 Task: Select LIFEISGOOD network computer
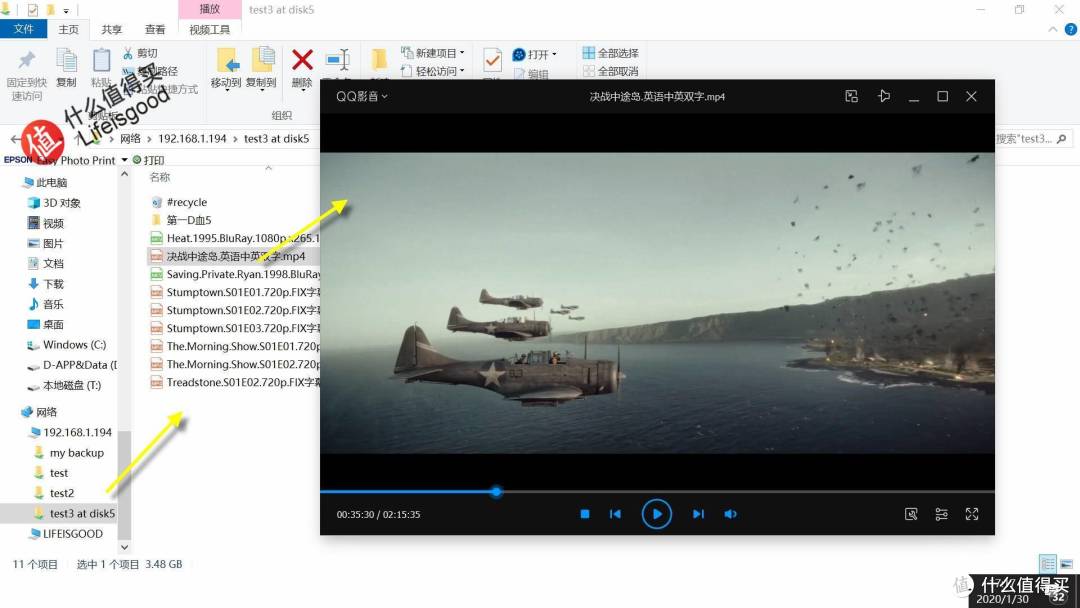click(x=65, y=534)
